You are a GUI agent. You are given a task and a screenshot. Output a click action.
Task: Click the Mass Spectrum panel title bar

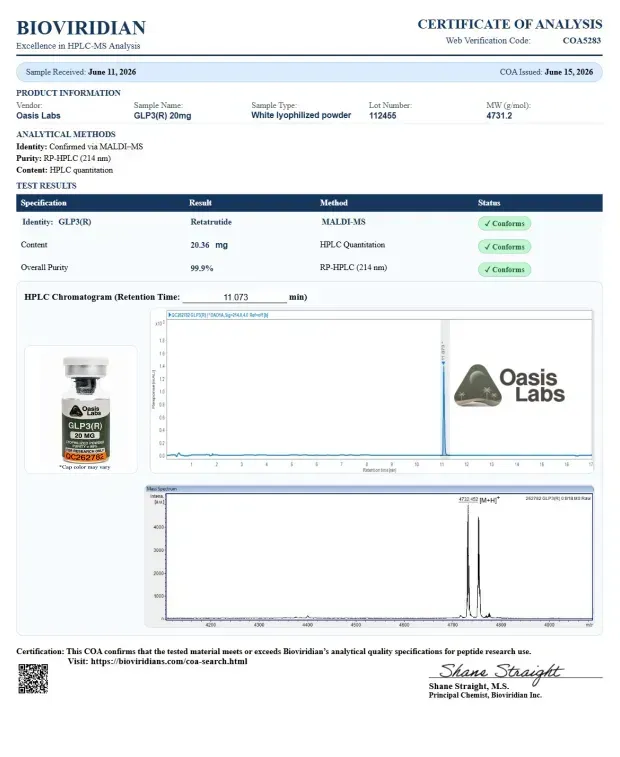click(369, 489)
